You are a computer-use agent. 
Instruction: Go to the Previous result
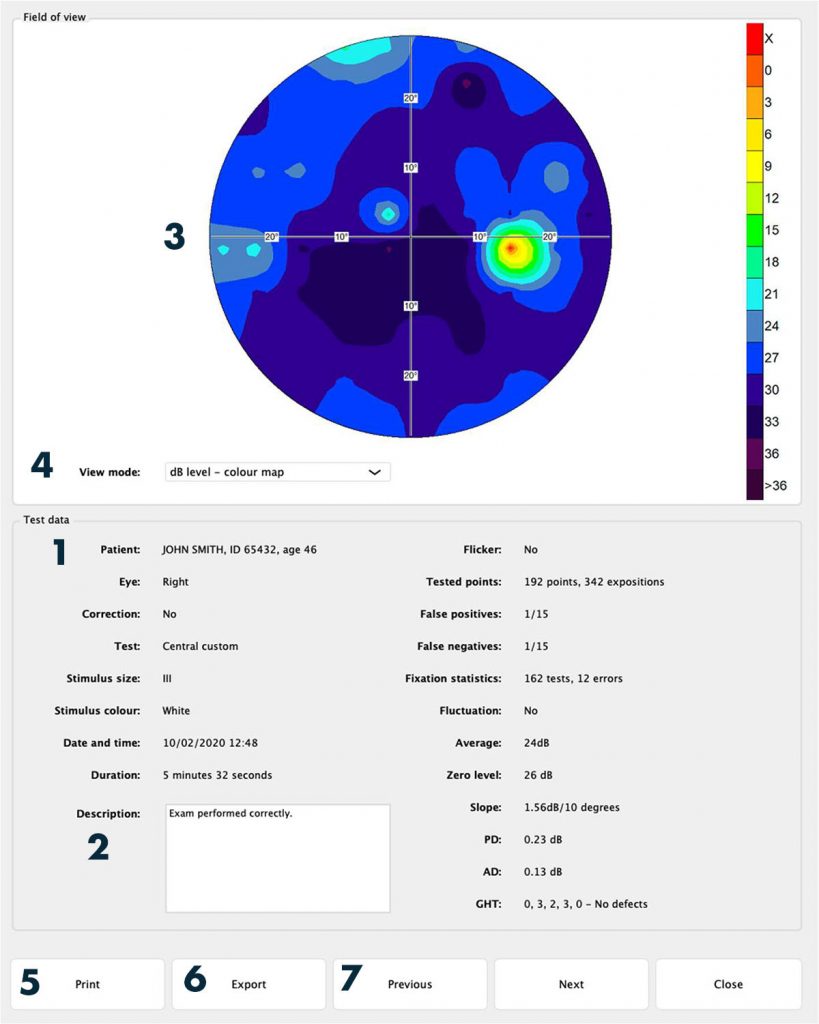pyautogui.click(x=410, y=984)
